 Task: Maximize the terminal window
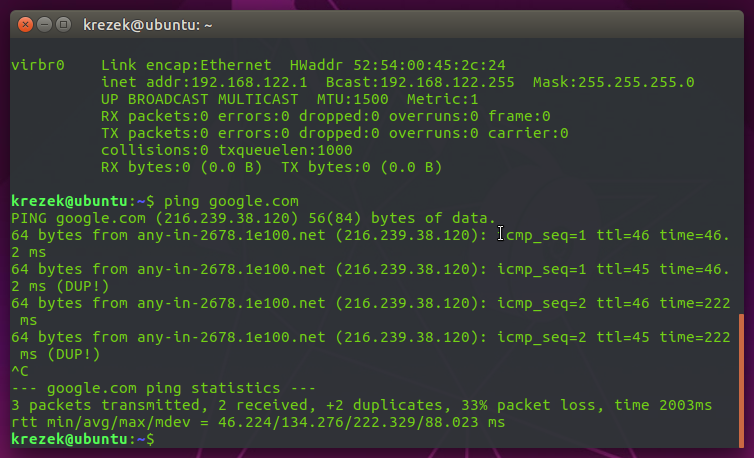click(x=63, y=22)
